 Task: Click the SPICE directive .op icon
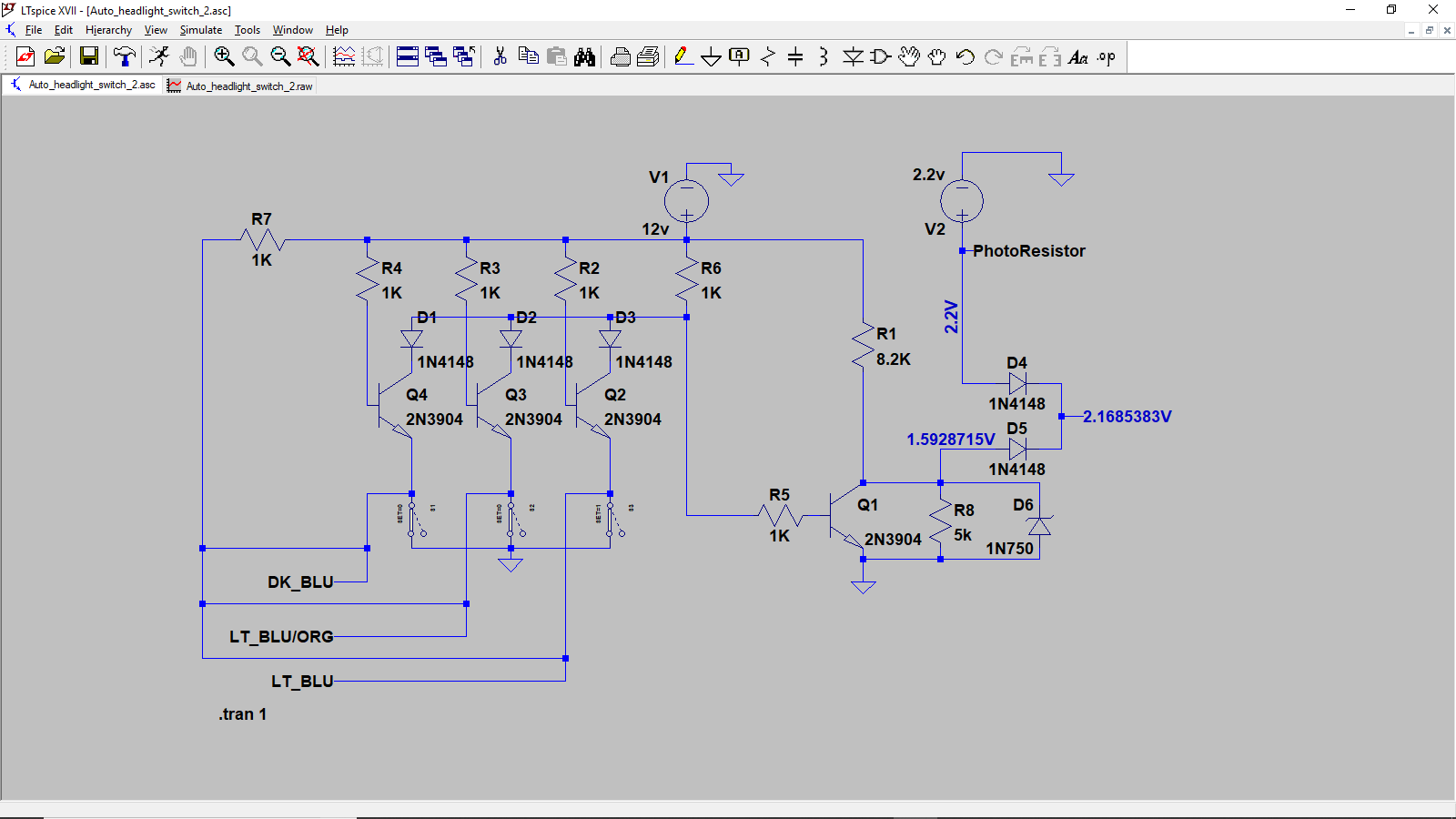(1106, 57)
